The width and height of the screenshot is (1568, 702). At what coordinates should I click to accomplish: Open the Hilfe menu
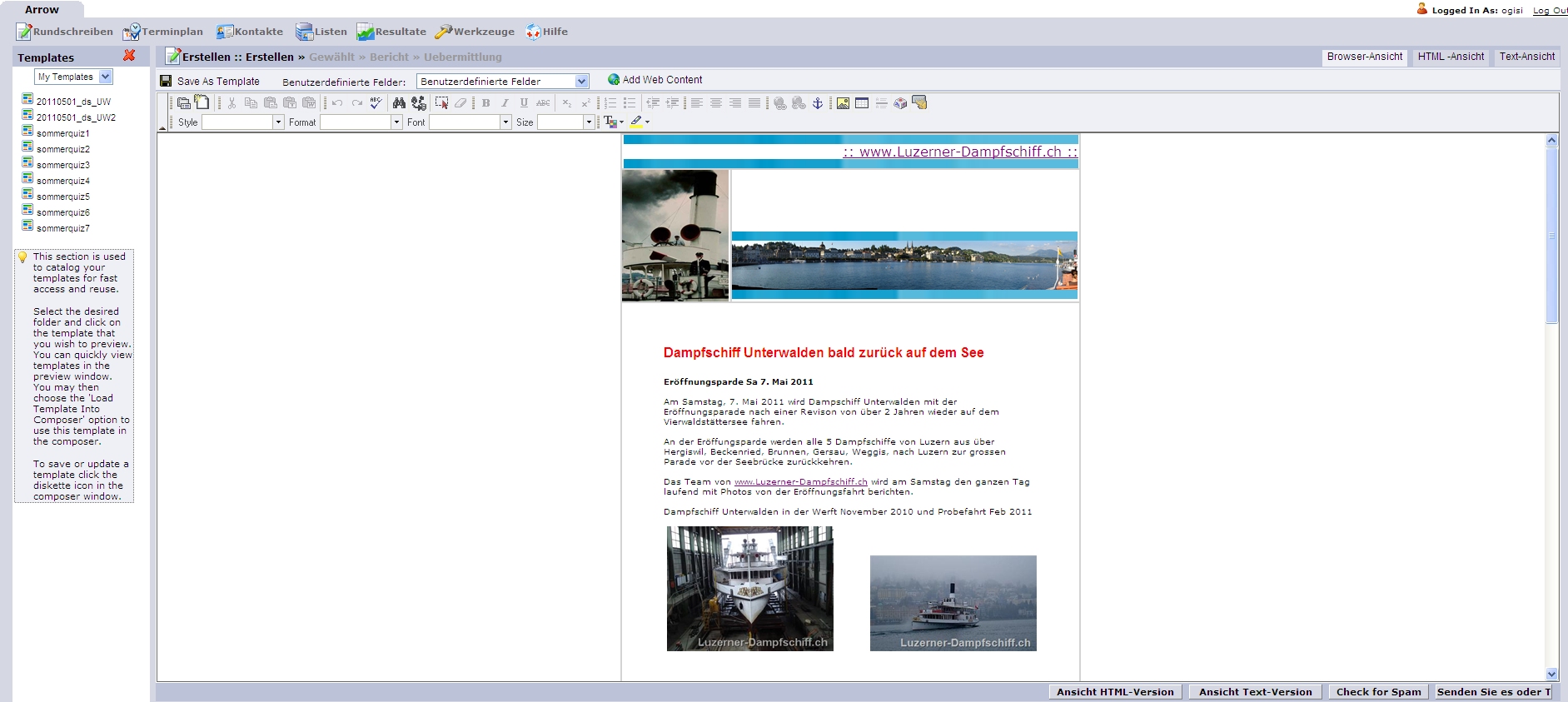(x=546, y=32)
